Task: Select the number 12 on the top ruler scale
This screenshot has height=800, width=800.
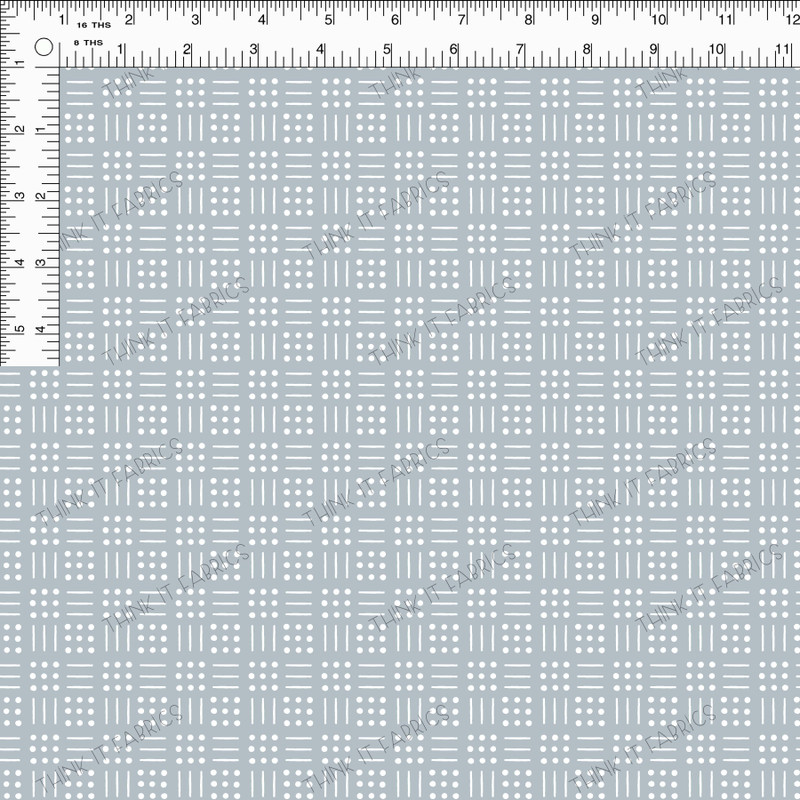Action: point(792,20)
